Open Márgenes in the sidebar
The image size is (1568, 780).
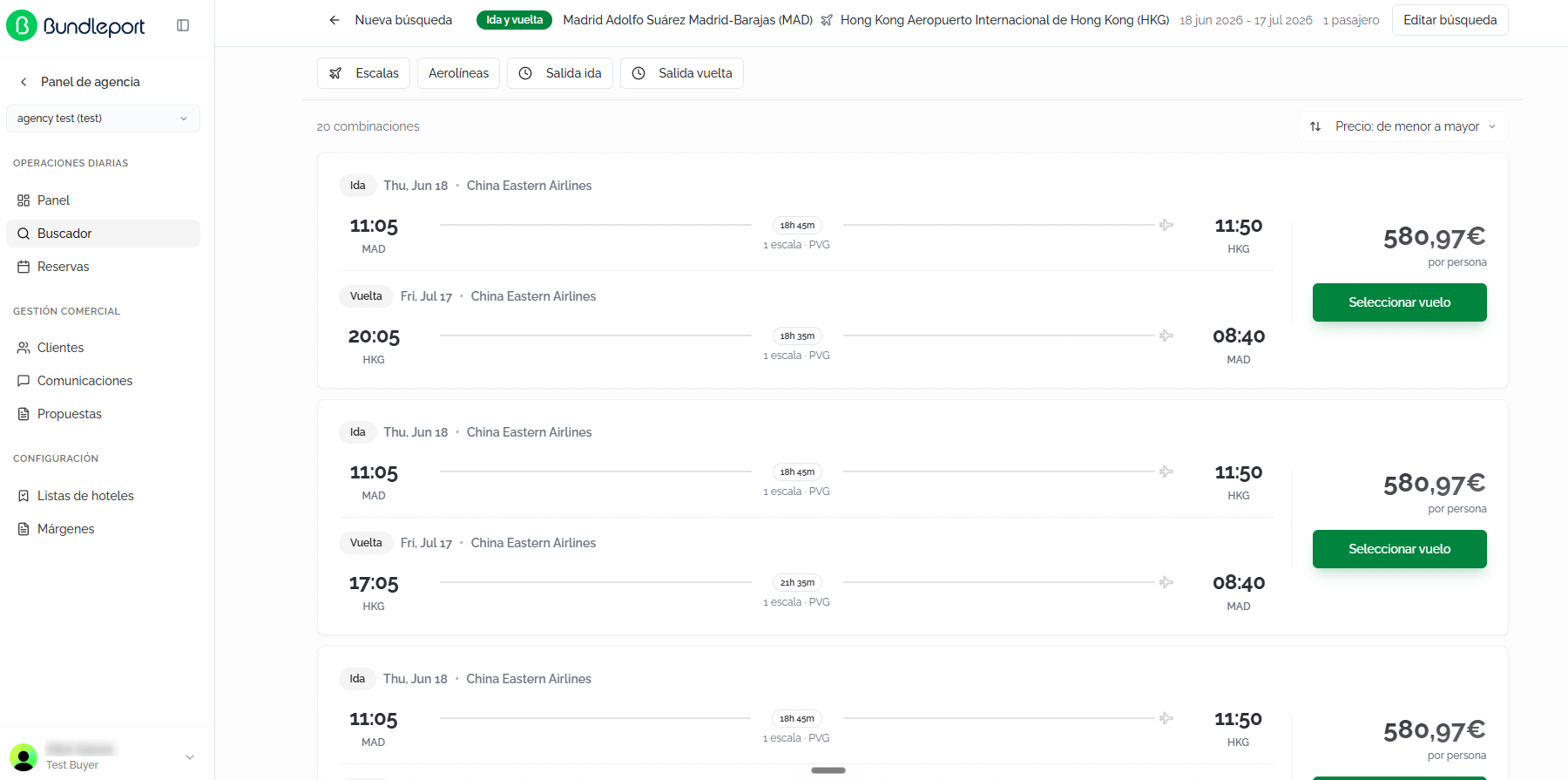coord(103,529)
